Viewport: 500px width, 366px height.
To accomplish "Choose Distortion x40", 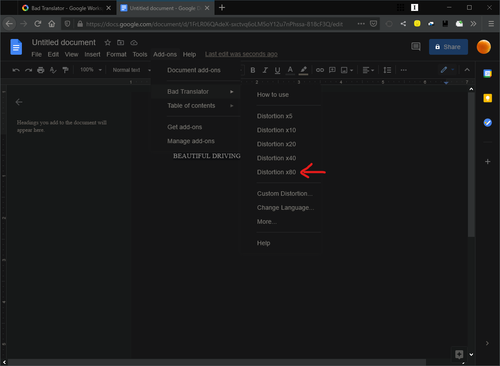I will [281, 158].
